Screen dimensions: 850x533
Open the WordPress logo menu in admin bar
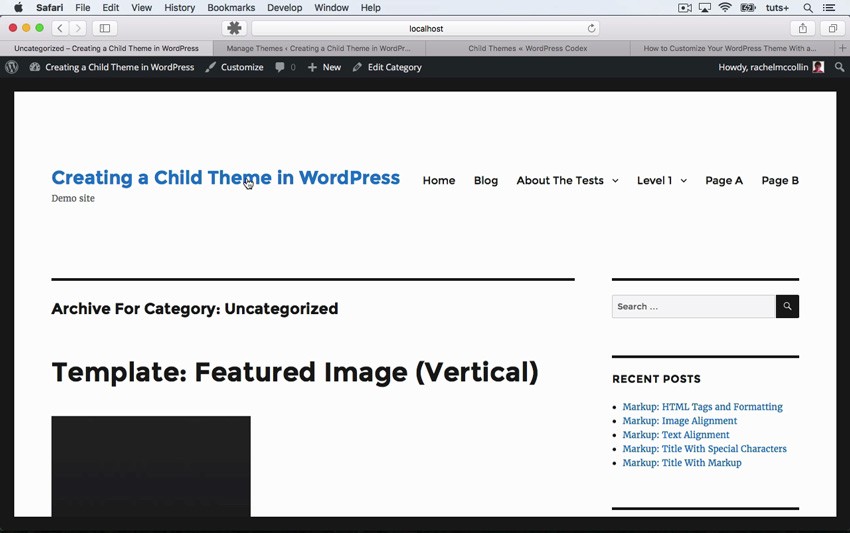[11, 67]
